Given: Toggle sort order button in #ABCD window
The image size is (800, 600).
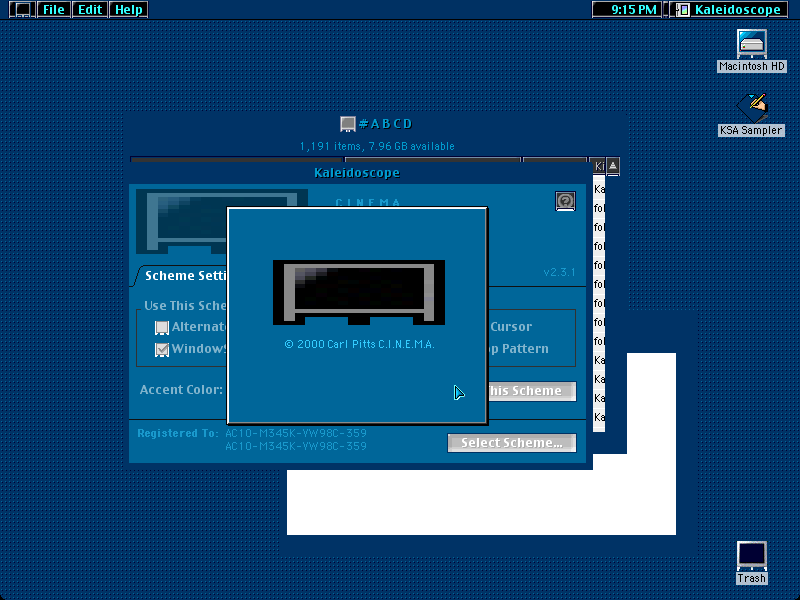Looking at the screenshot, I should (x=613, y=166).
